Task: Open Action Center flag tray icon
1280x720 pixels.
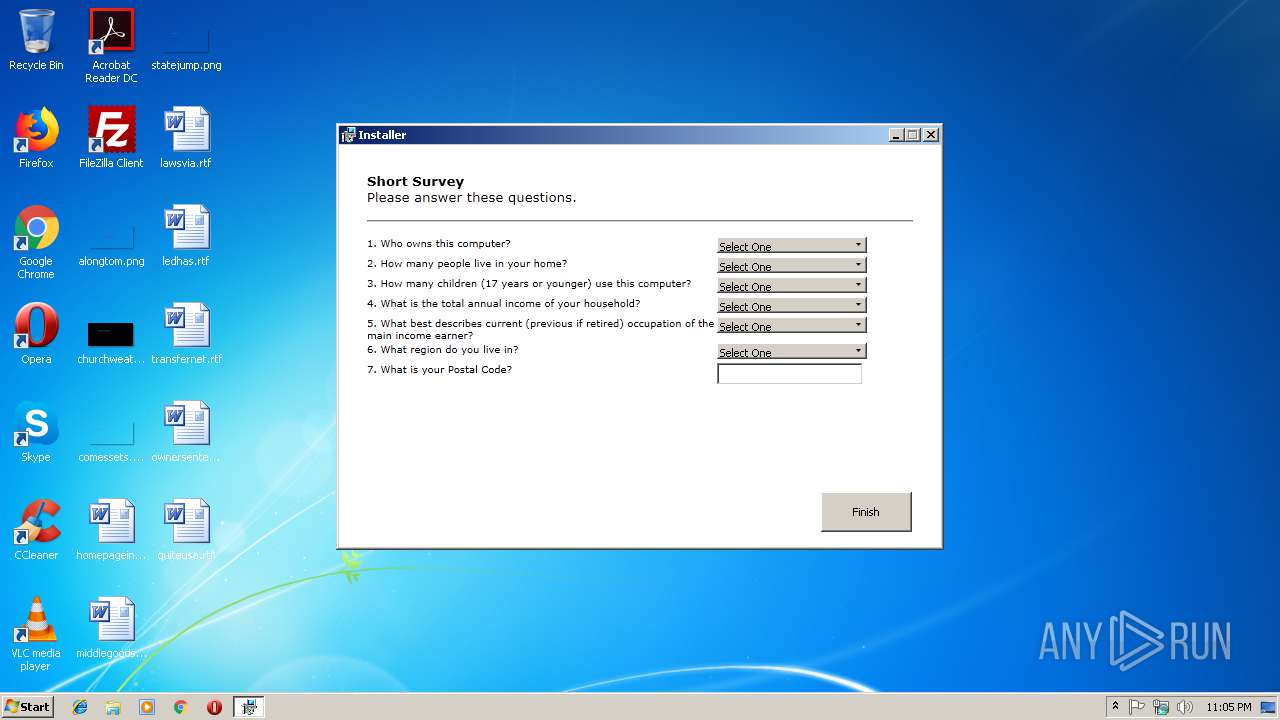Action: click(1137, 707)
